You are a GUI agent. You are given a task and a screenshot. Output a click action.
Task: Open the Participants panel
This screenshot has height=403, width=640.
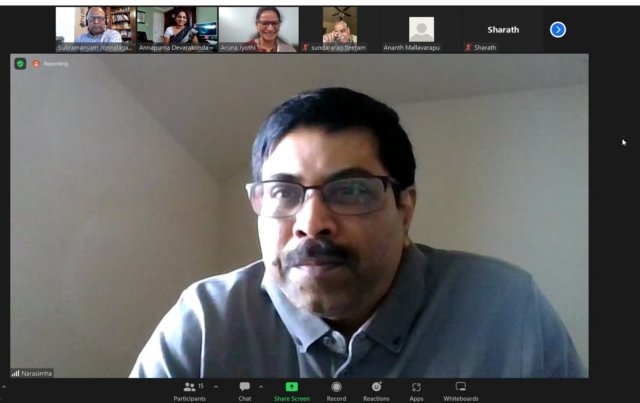pos(189,392)
